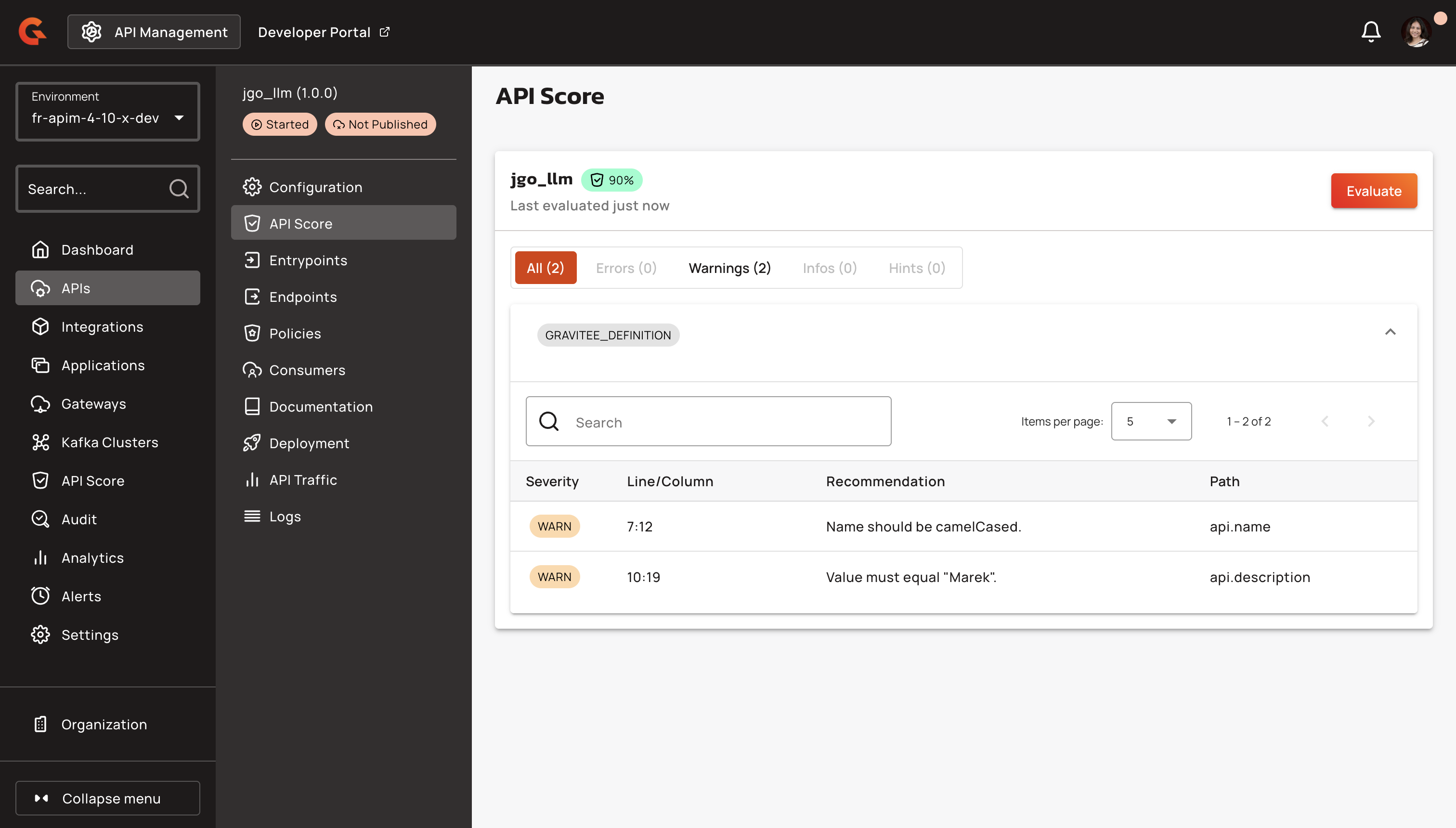Click the recommendations Search field
1456x828 pixels.
coord(708,422)
